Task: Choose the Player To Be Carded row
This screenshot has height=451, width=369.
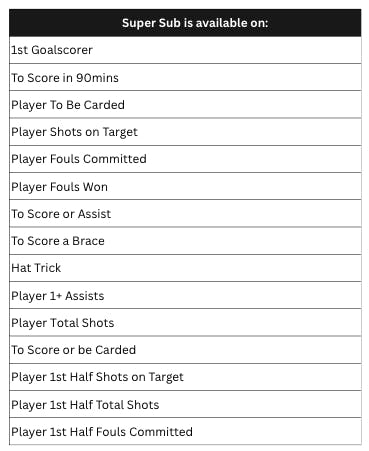Action: tap(185, 104)
